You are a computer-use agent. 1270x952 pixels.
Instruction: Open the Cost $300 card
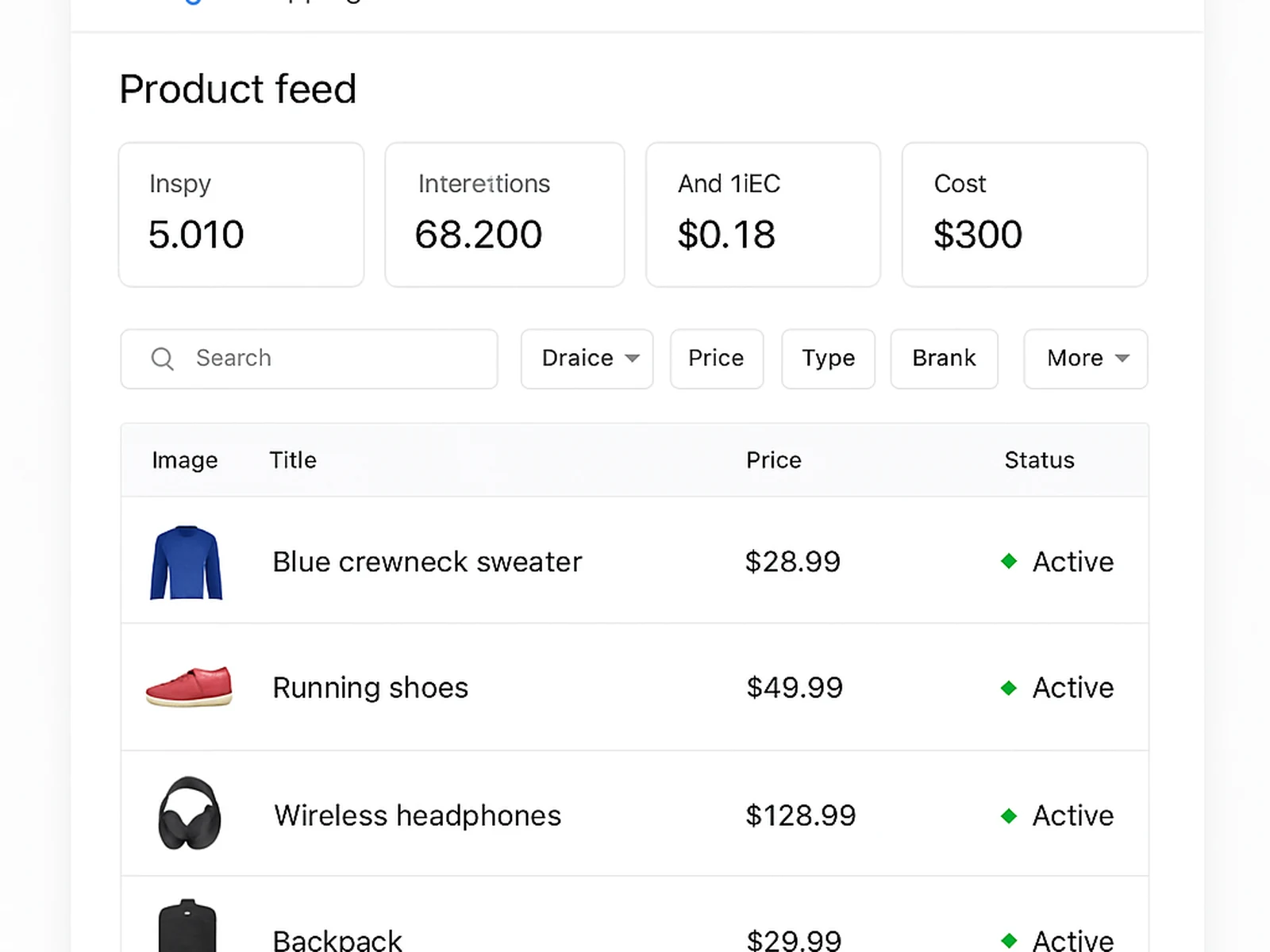pos(1025,214)
